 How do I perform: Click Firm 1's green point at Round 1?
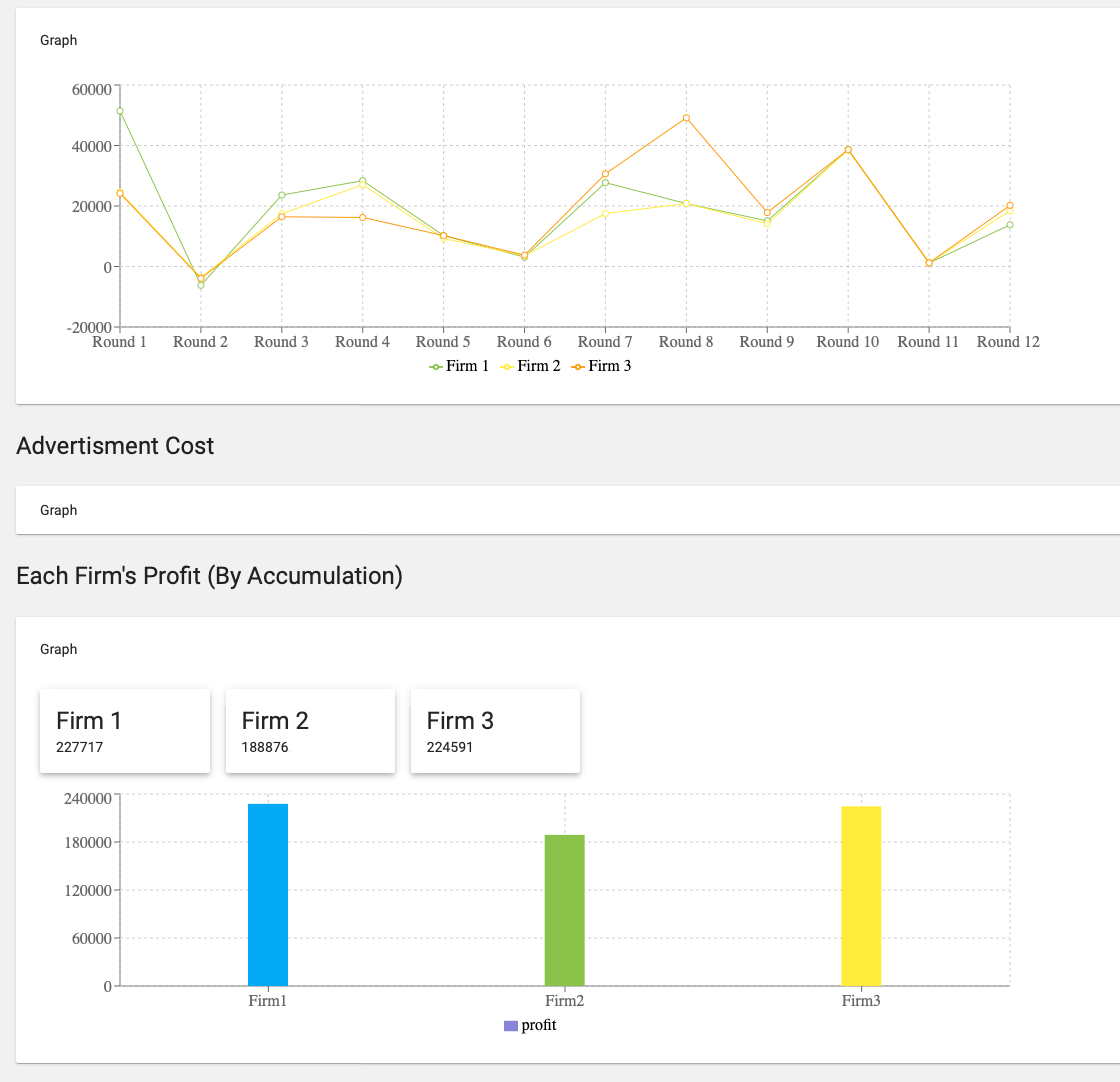point(120,111)
